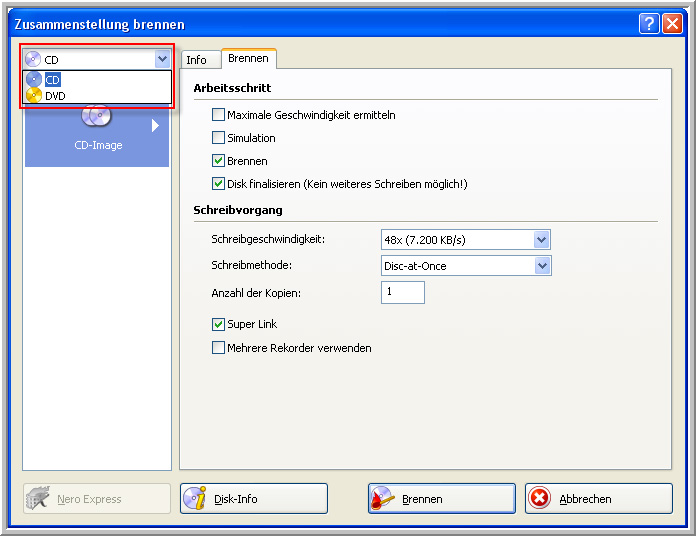The width and height of the screenshot is (696, 536).
Task: Start burning with the Brennen button
Action: [442, 499]
